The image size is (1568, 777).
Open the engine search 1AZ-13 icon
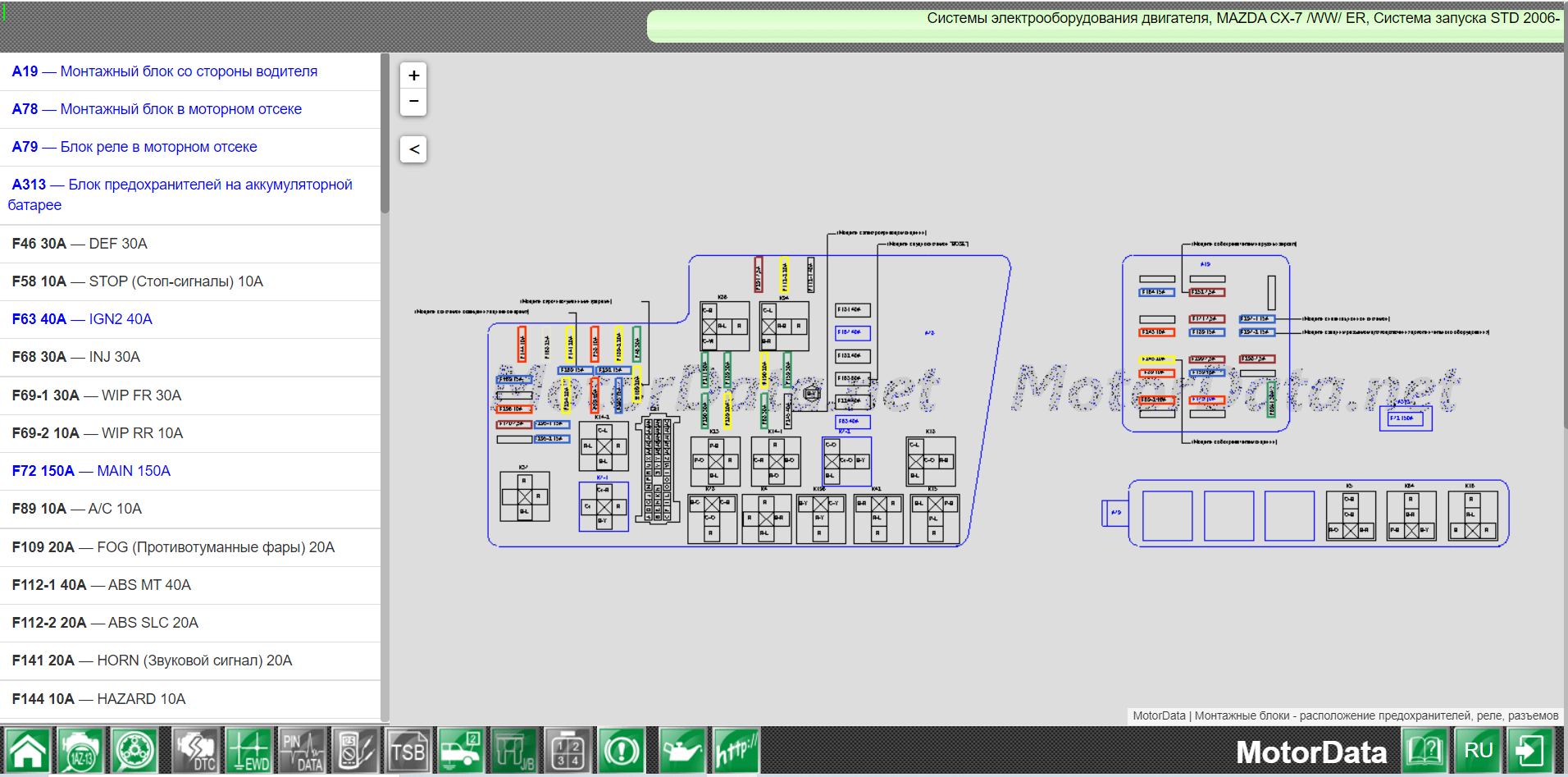[x=80, y=751]
